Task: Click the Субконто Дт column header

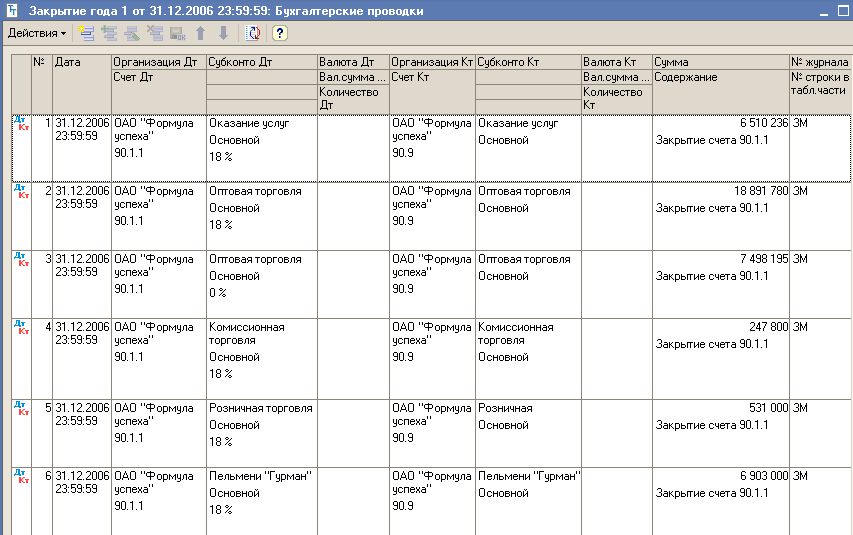Action: pos(260,62)
